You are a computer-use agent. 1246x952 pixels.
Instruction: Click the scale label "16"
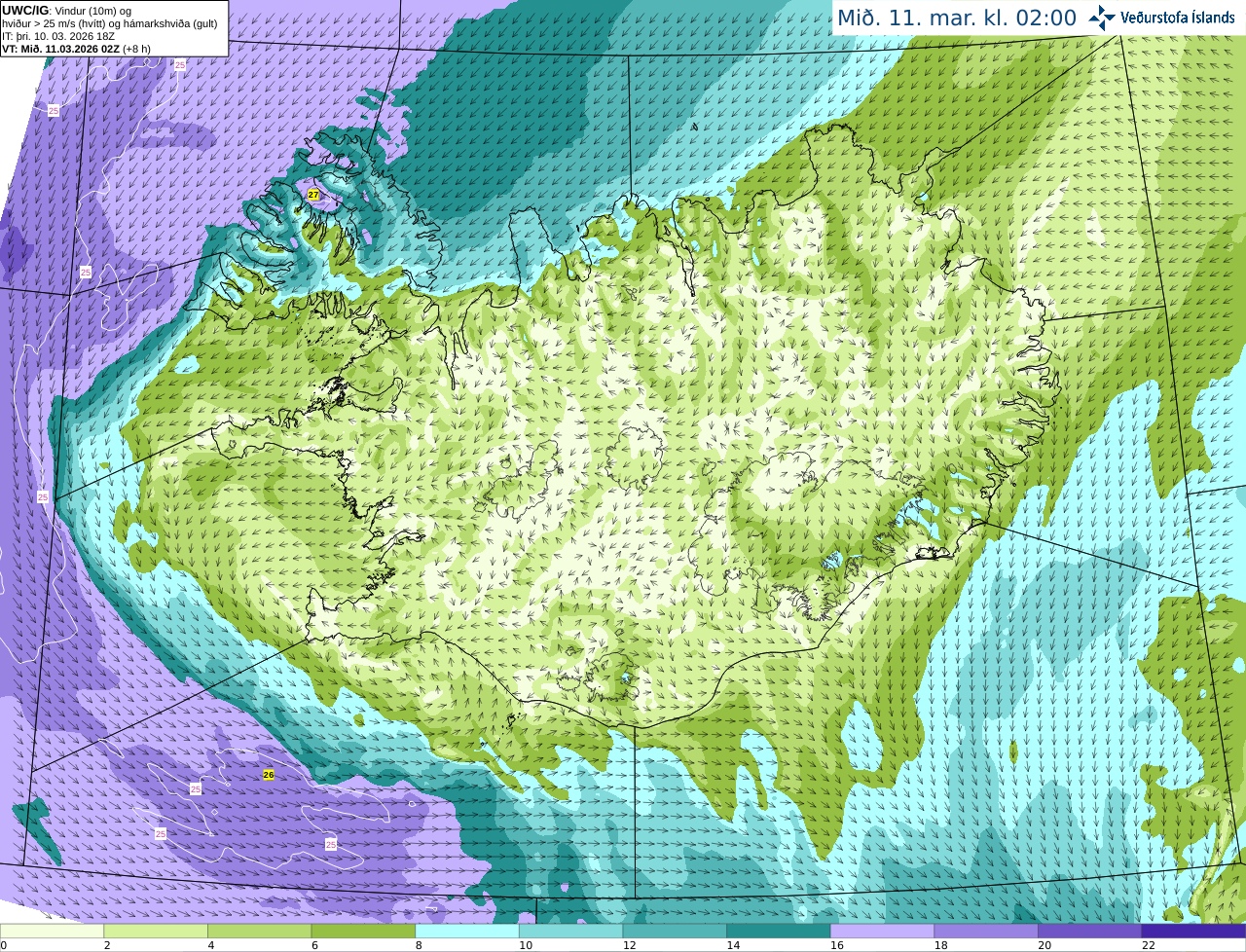pyautogui.click(x=836, y=945)
